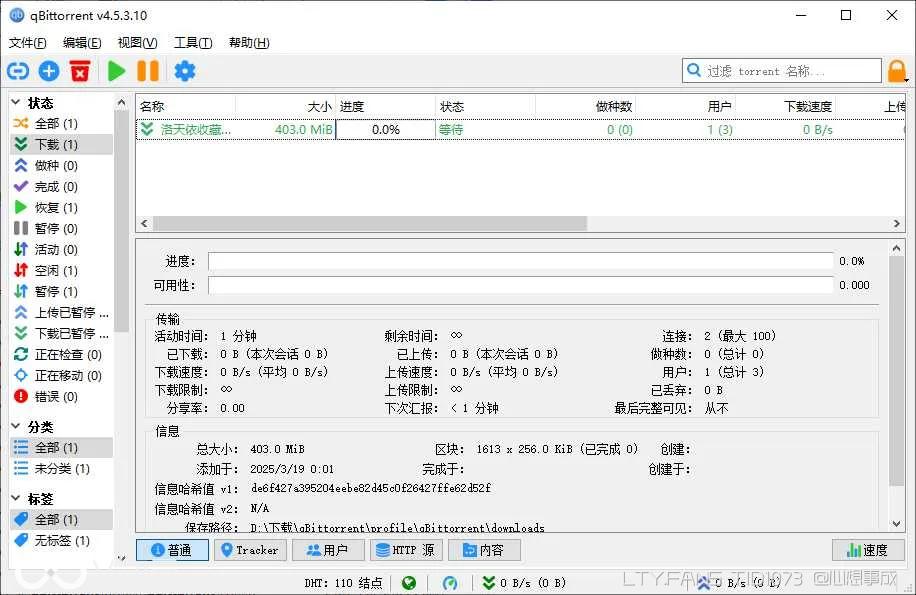The width and height of the screenshot is (916, 595).
Task: Click the green connection status globe icon
Action: pyautogui.click(x=409, y=583)
